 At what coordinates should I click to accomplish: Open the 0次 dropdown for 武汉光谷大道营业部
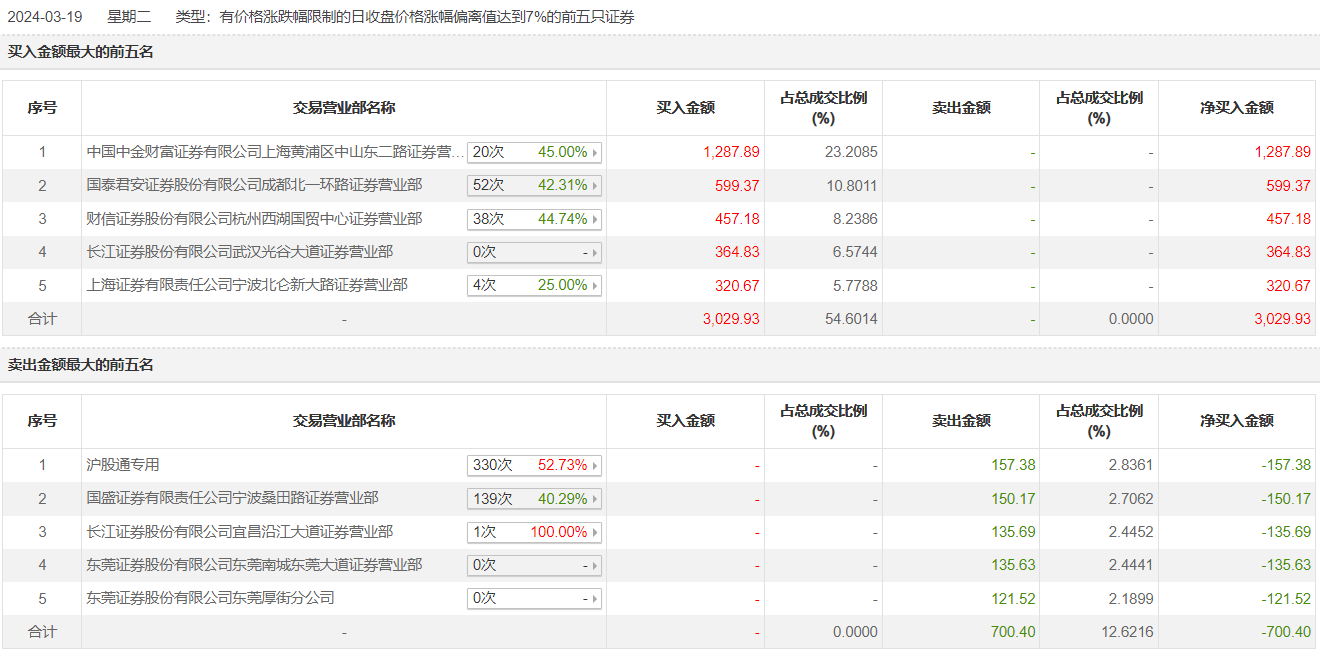coord(534,252)
